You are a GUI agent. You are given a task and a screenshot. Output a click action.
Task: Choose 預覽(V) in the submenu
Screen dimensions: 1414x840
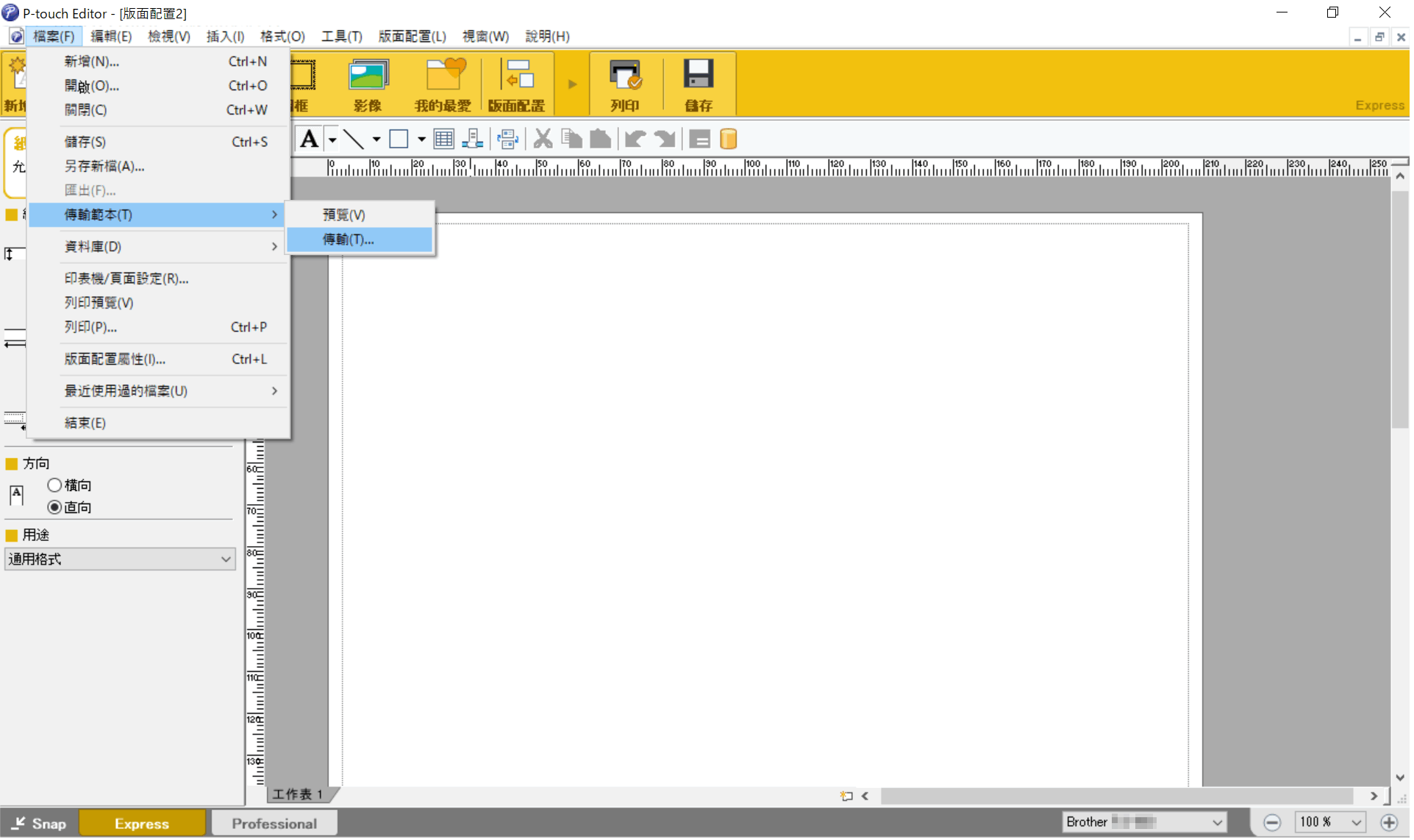pos(360,215)
